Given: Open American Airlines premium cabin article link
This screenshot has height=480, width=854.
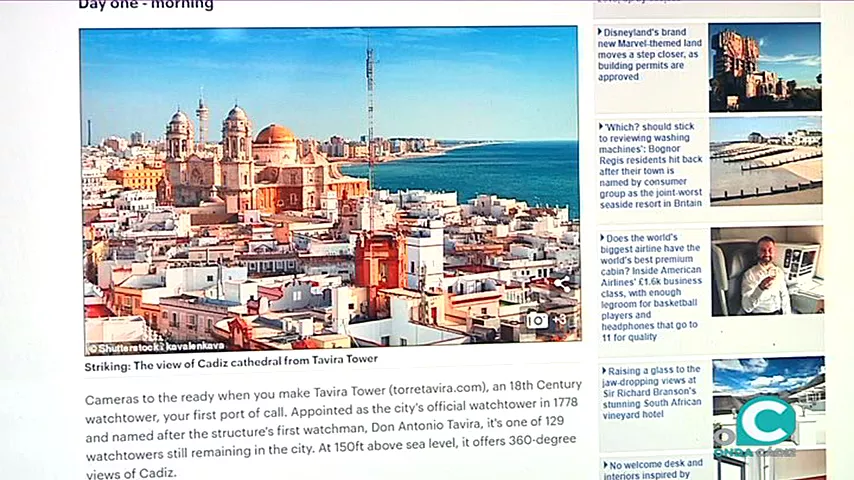Looking at the screenshot, I should pyautogui.click(x=651, y=287).
